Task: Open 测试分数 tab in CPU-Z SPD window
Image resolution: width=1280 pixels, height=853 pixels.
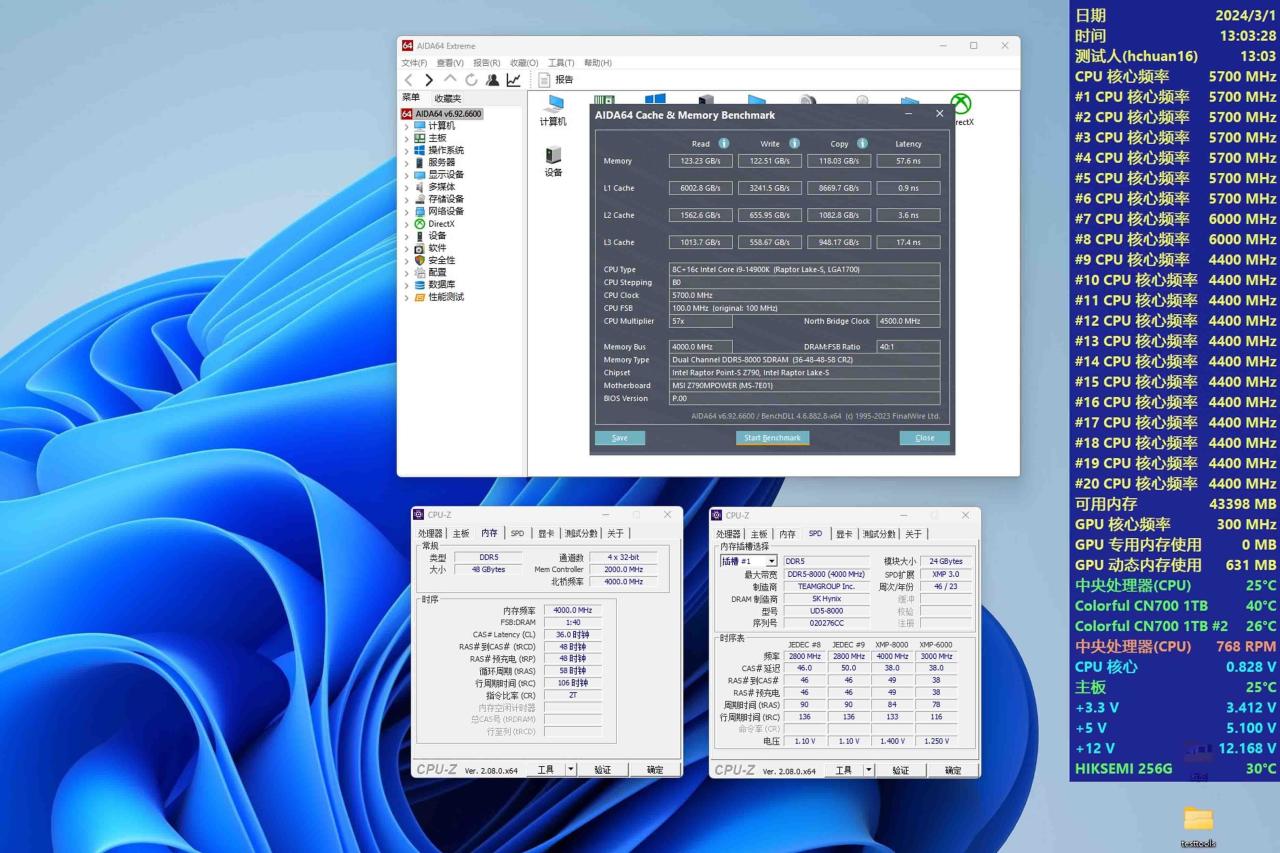Action: tap(879, 534)
